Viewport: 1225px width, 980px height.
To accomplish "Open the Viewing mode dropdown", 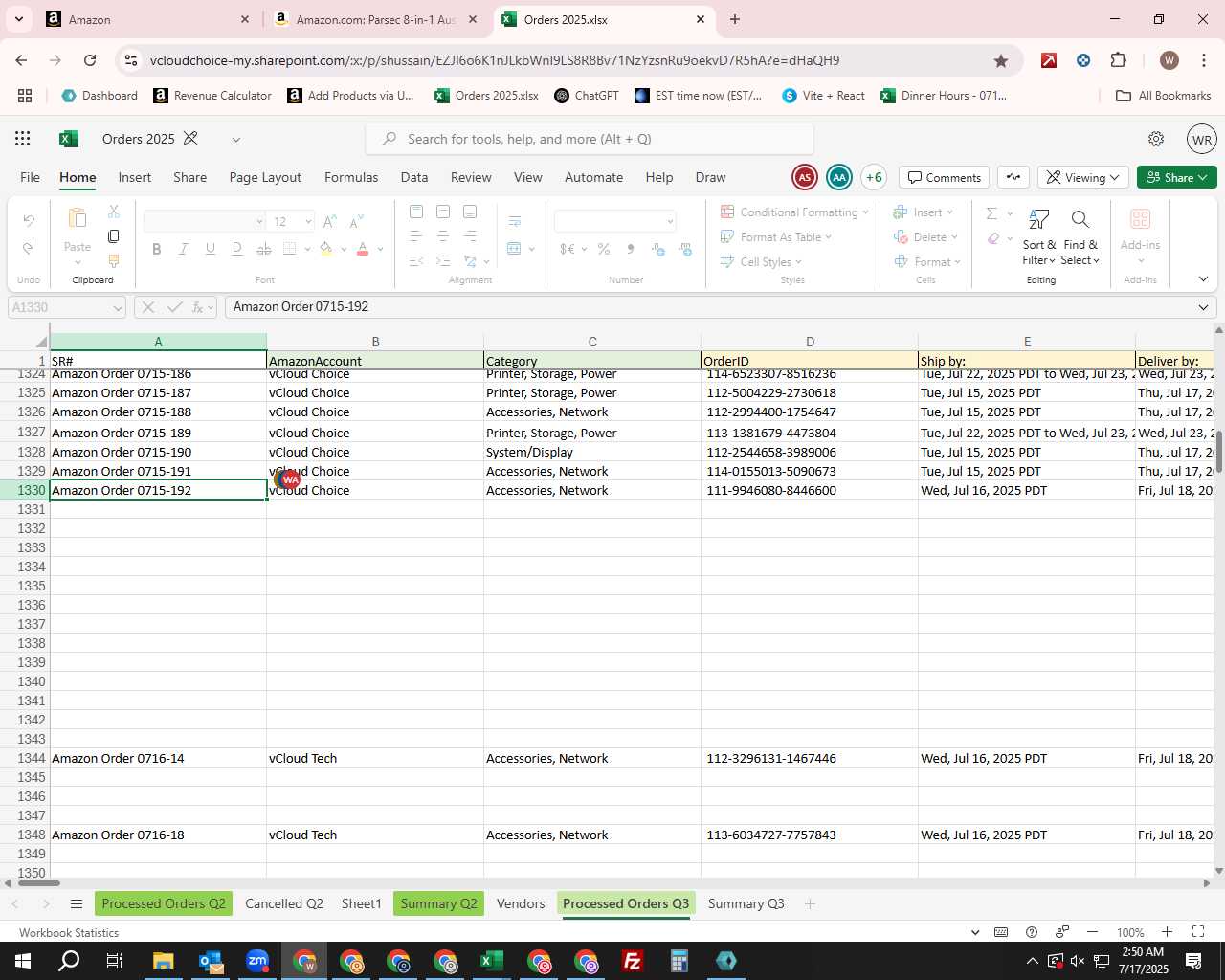I will (x=1082, y=177).
